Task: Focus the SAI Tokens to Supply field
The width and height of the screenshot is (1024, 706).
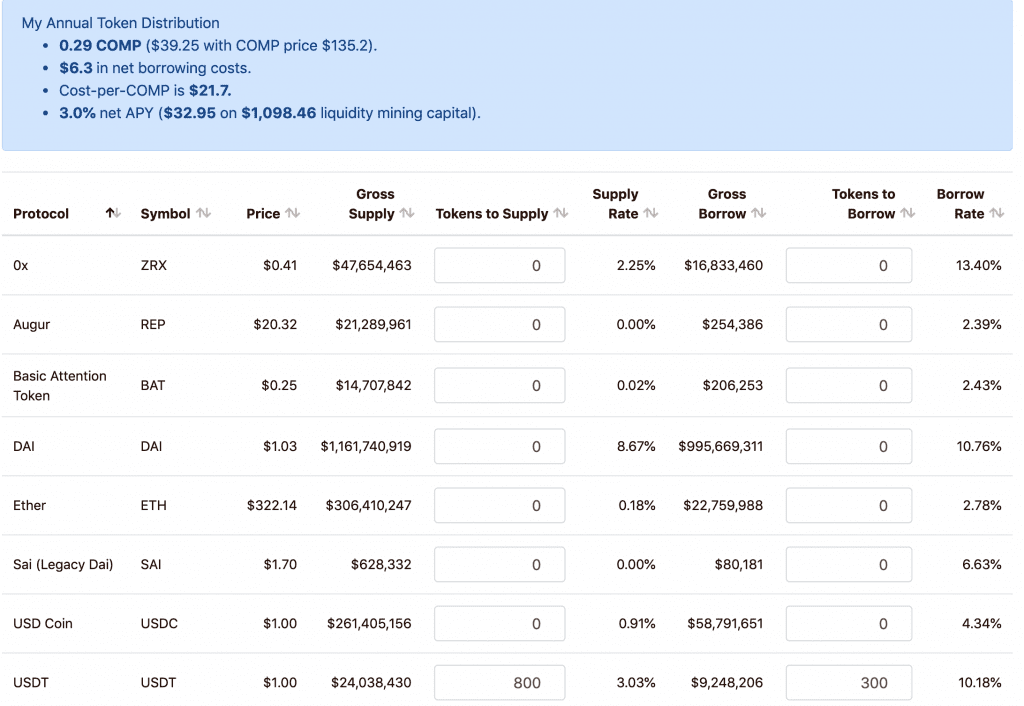Action: coord(499,565)
